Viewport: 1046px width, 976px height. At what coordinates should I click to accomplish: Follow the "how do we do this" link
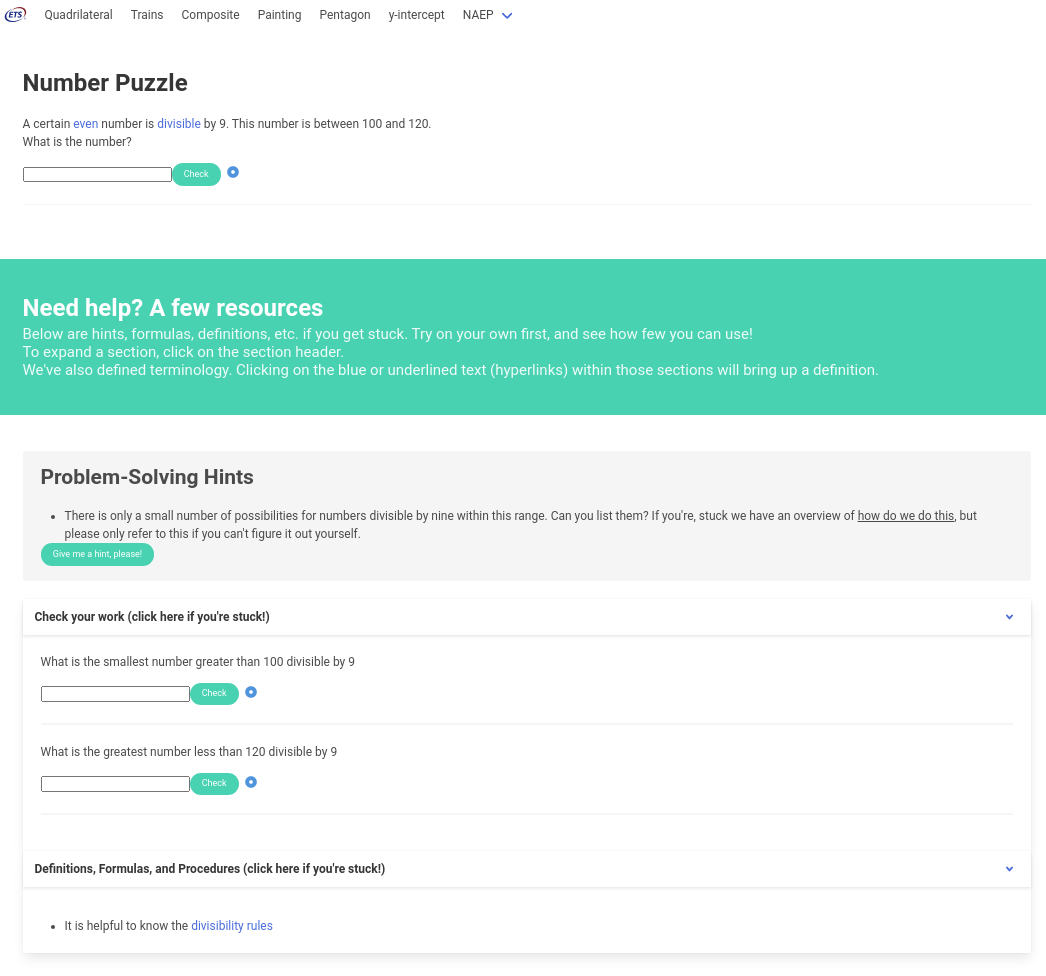tap(905, 516)
